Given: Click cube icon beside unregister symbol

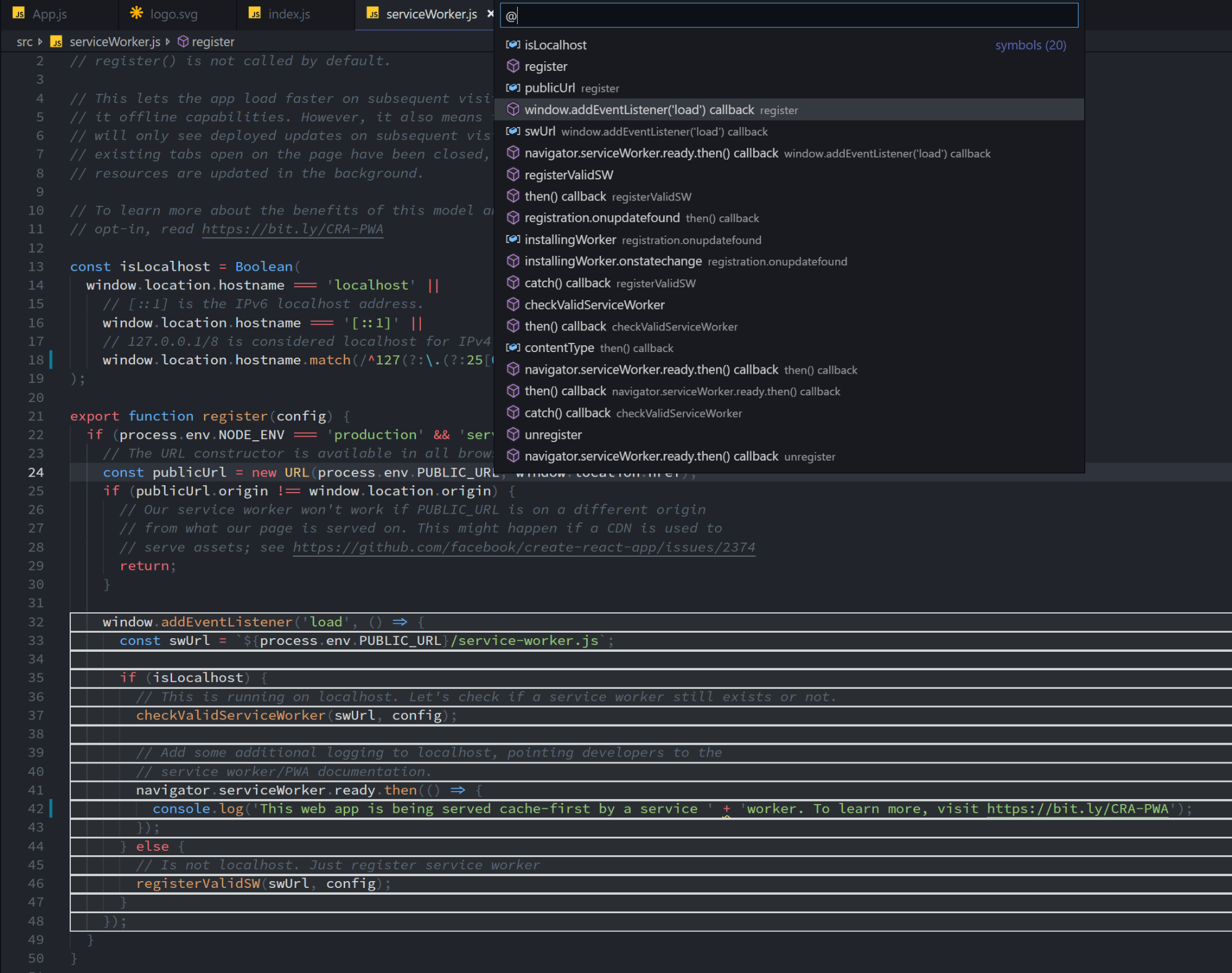Looking at the screenshot, I should [513, 434].
